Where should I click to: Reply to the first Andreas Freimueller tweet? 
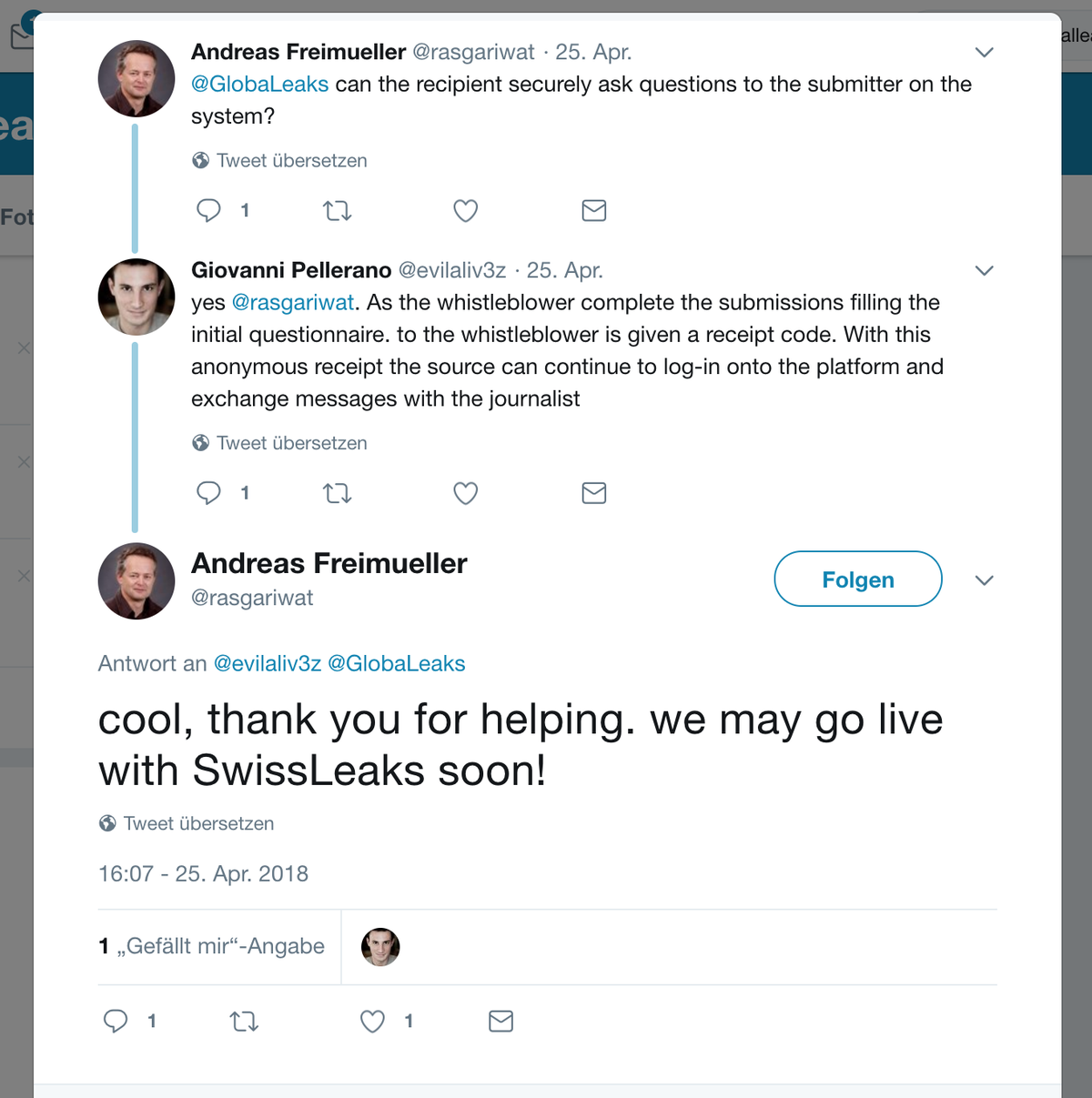click(209, 211)
